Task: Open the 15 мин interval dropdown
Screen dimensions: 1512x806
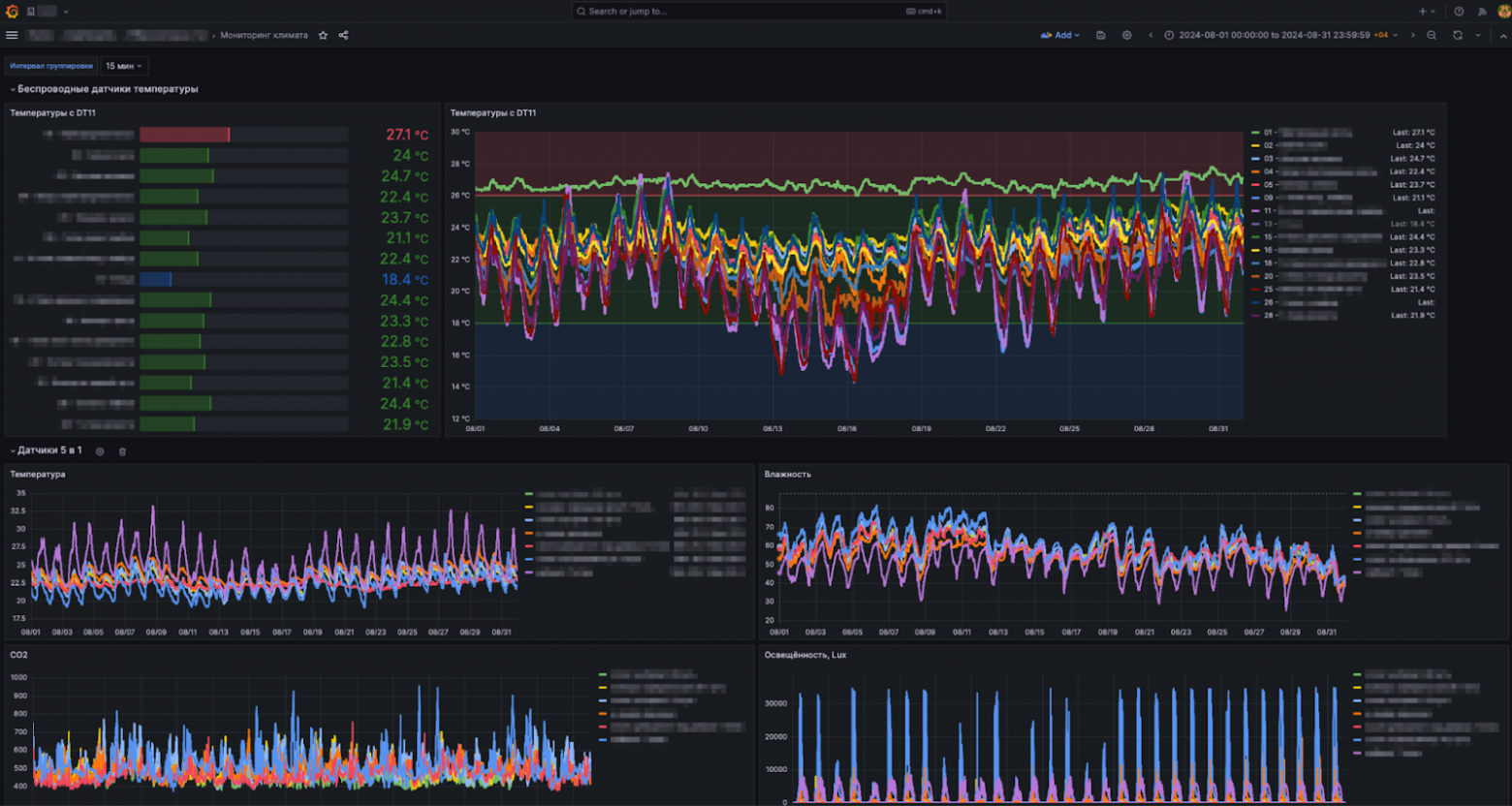Action: [124, 66]
